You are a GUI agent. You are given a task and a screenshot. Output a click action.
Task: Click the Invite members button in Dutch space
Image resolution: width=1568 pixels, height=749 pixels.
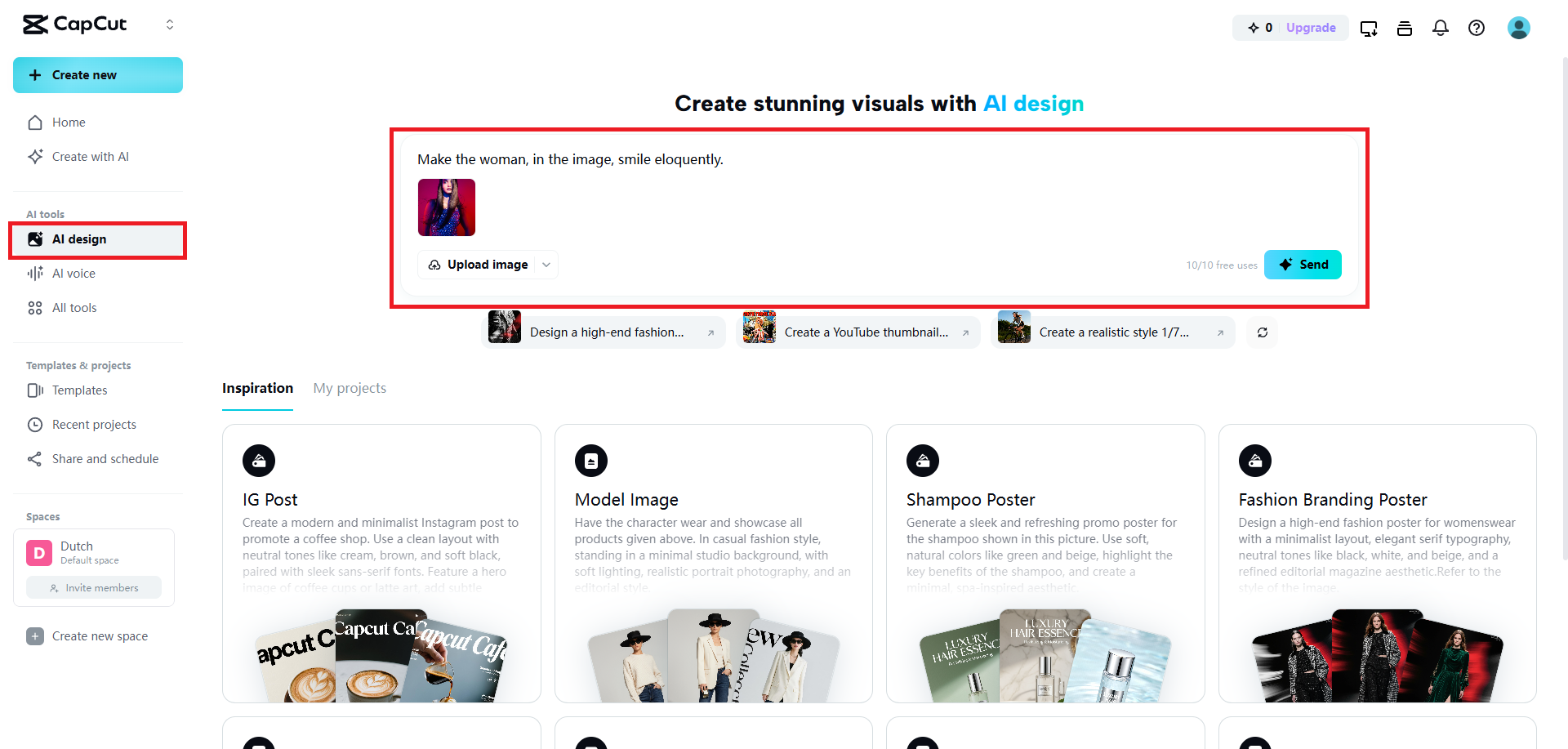93,587
